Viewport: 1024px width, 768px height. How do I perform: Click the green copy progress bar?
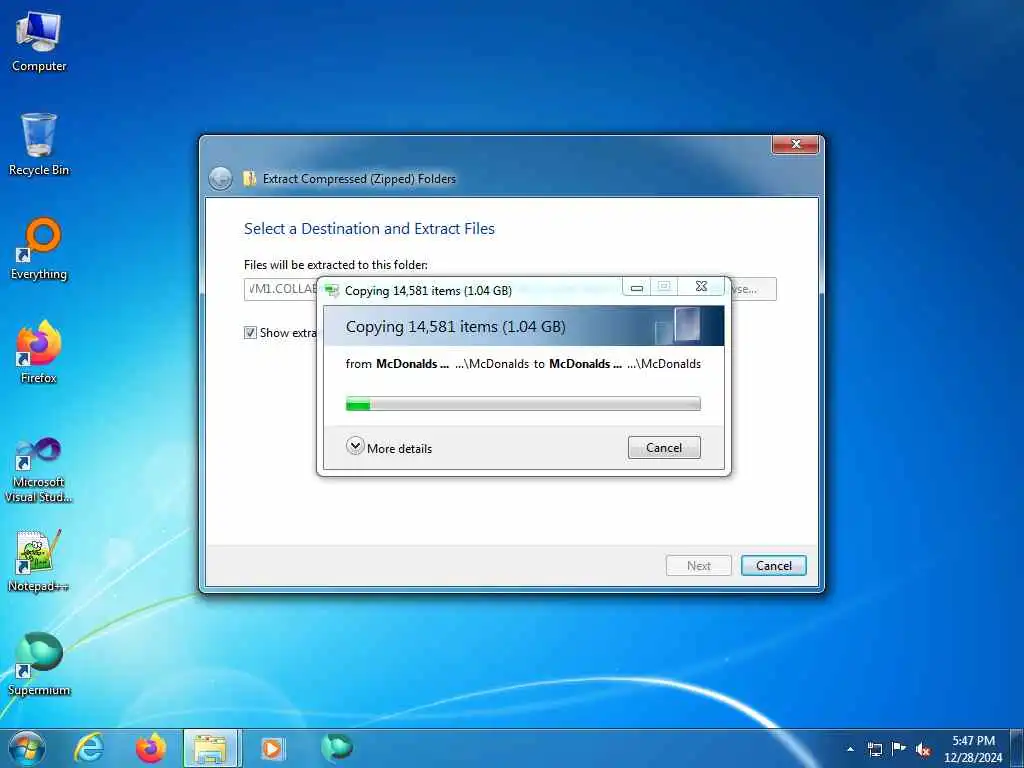523,404
